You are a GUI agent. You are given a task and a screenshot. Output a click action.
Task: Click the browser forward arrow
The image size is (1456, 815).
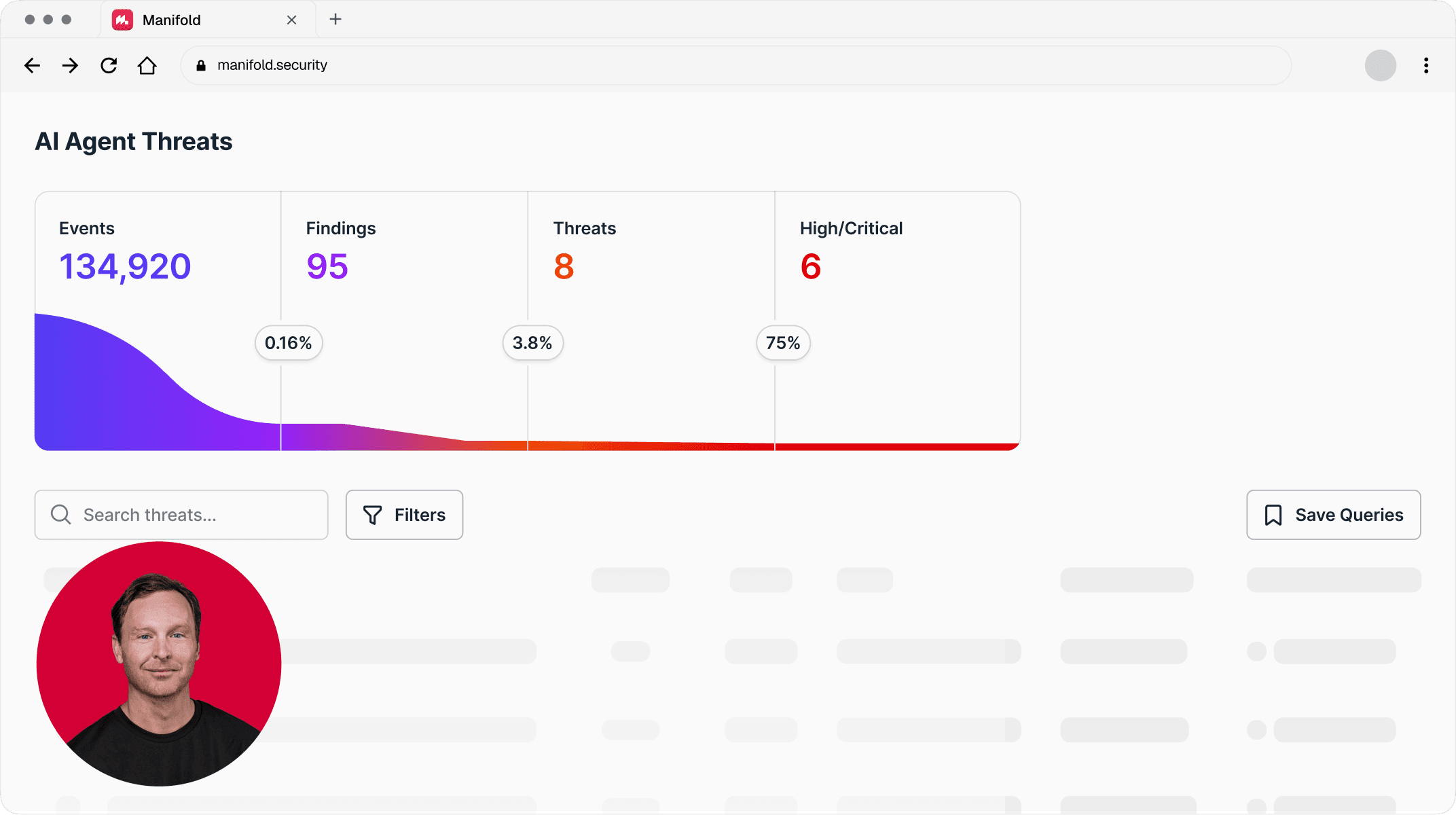tap(70, 65)
